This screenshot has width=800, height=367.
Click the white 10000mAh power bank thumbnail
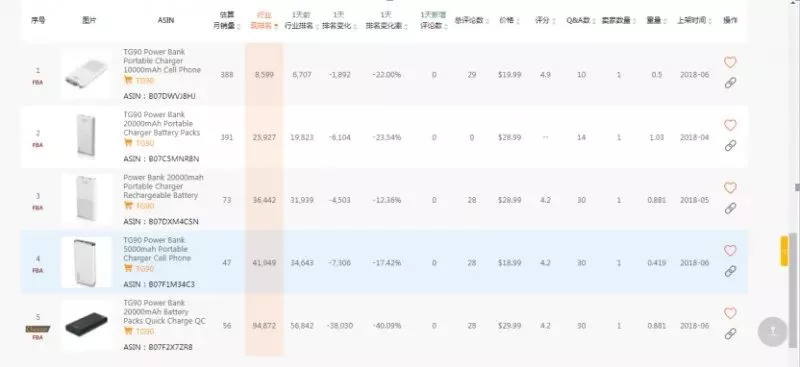86,75
